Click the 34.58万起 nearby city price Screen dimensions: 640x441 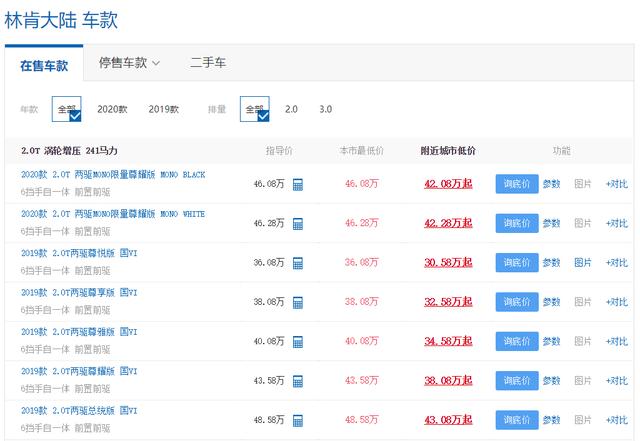click(x=448, y=341)
